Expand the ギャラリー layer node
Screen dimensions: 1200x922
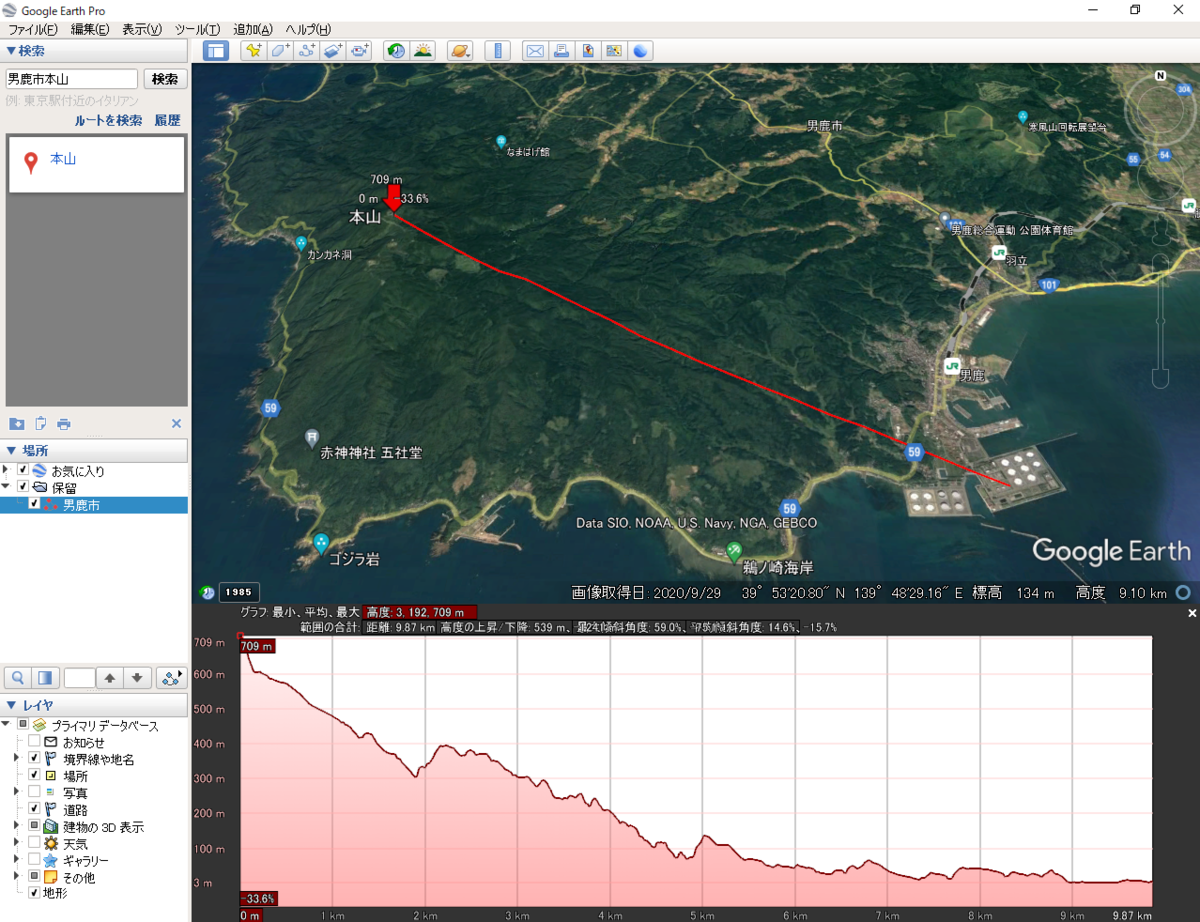click(16, 860)
